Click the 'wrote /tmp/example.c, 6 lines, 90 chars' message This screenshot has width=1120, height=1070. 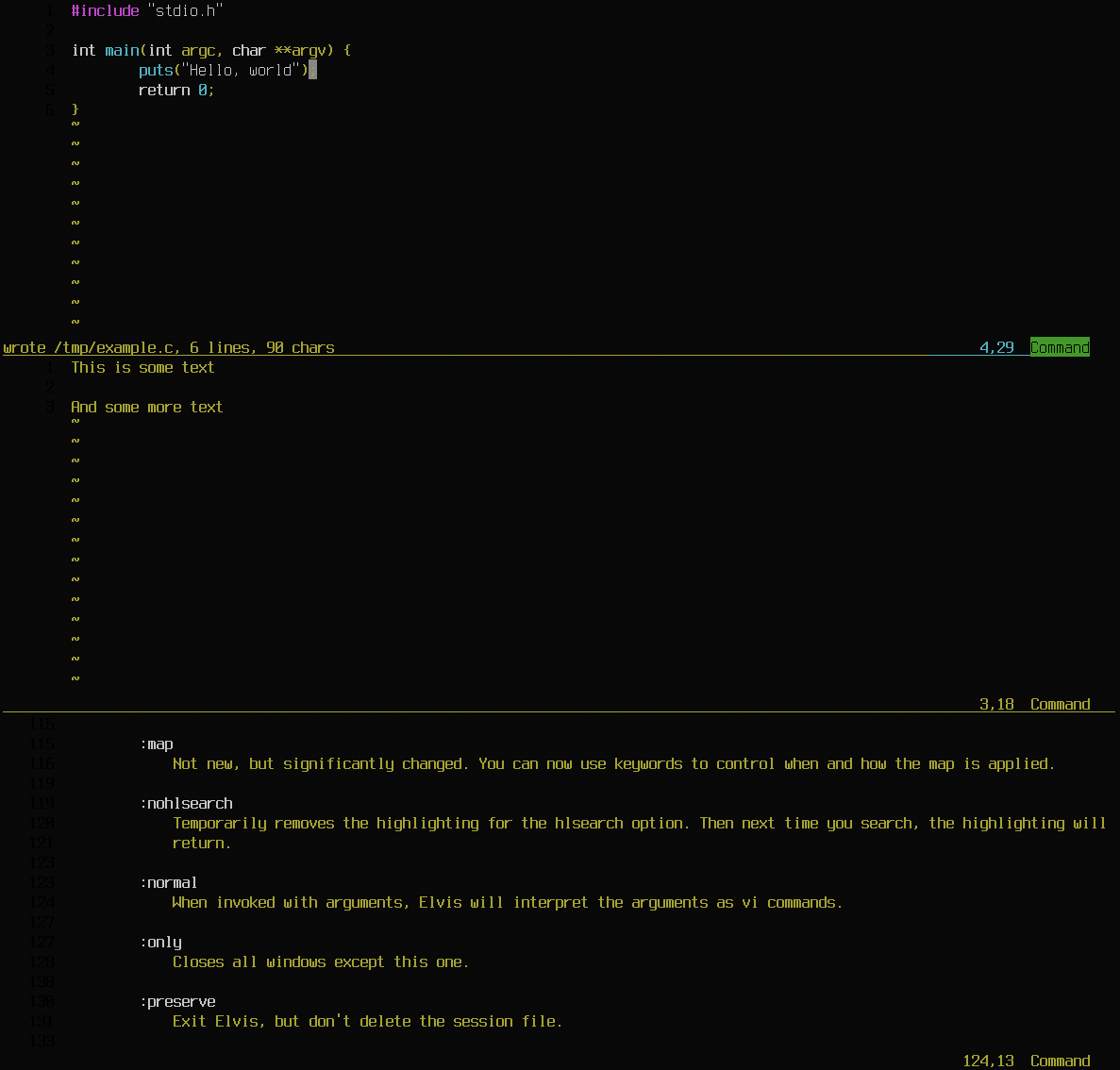point(169,348)
